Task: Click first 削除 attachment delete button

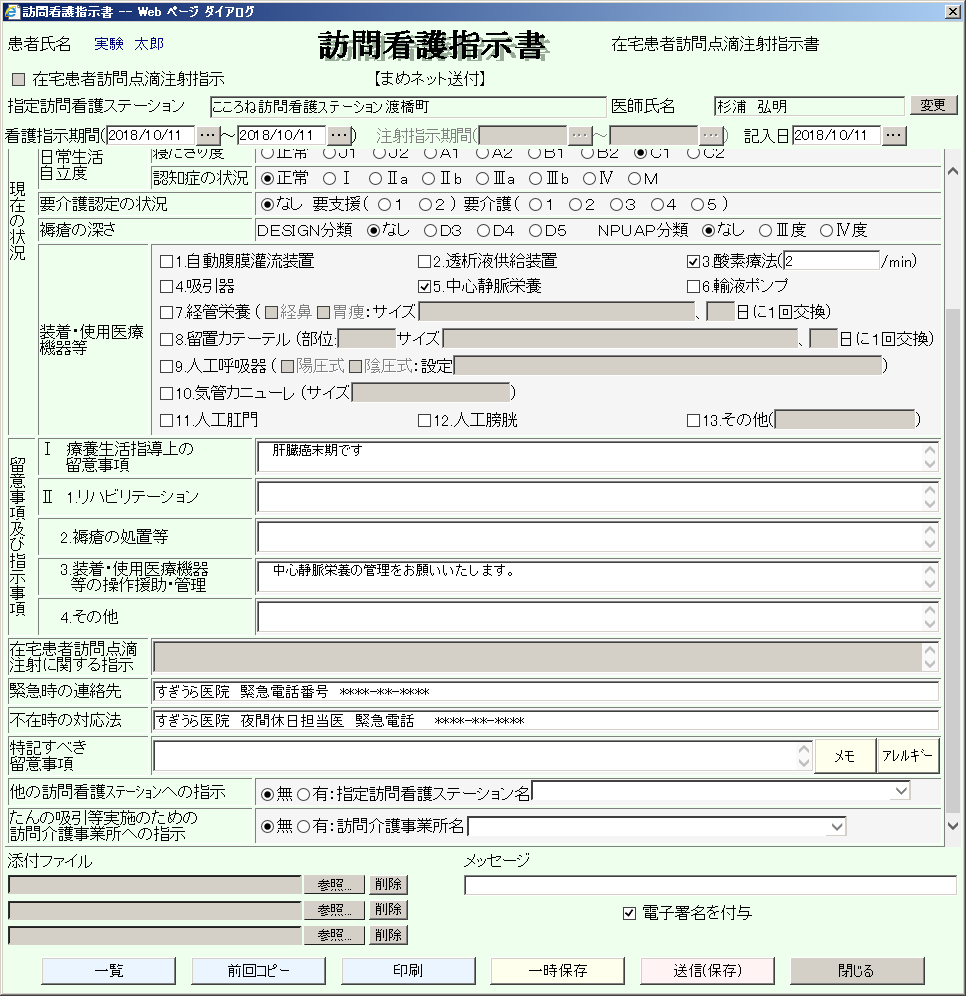Action: click(x=388, y=885)
